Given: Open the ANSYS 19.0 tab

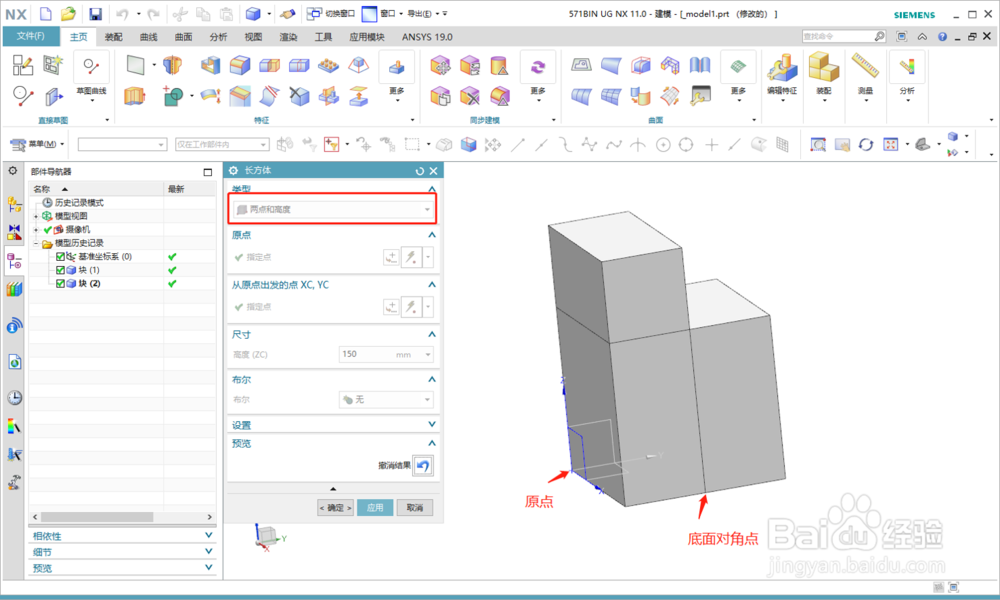Looking at the screenshot, I should (x=427, y=37).
